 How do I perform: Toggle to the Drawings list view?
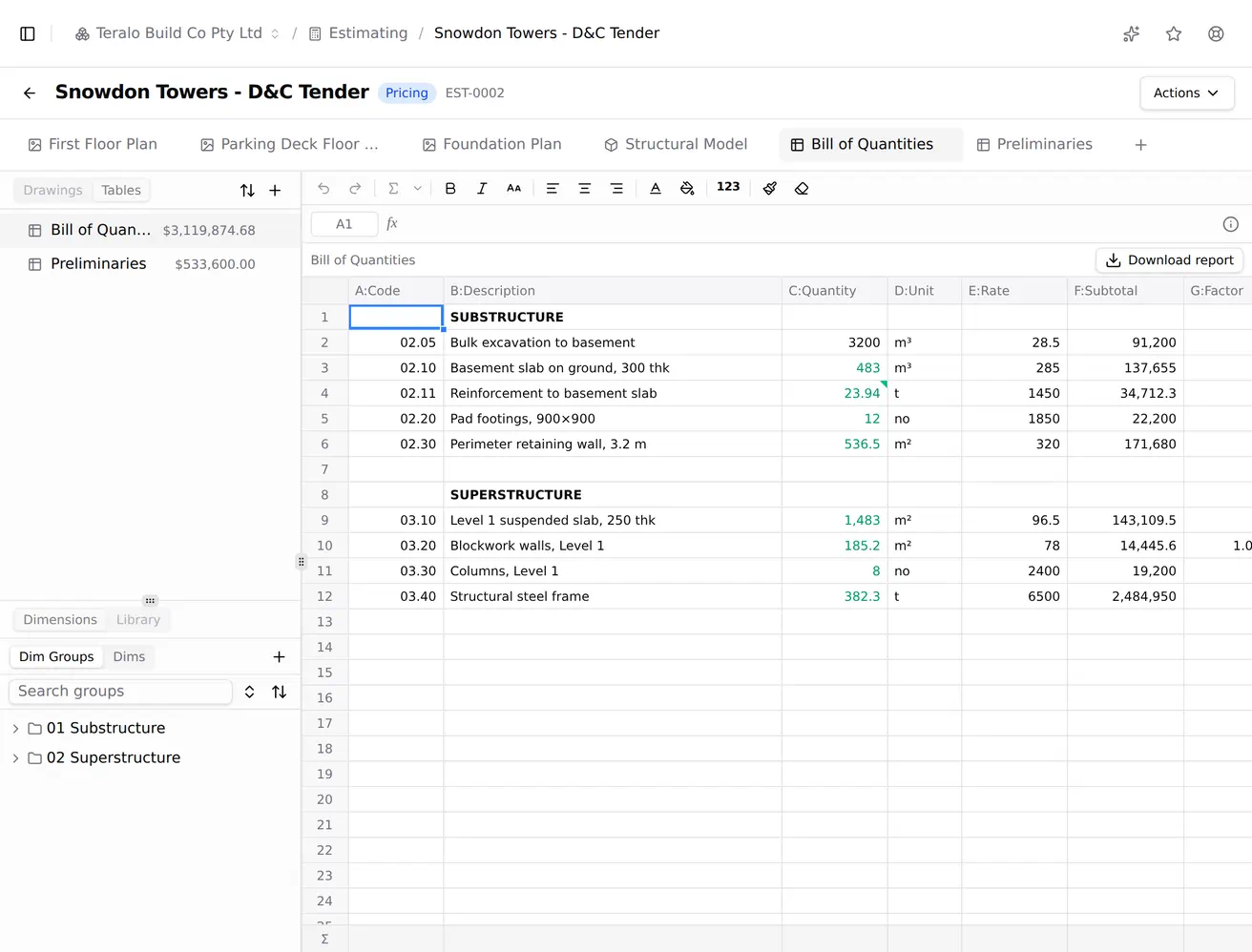53,190
